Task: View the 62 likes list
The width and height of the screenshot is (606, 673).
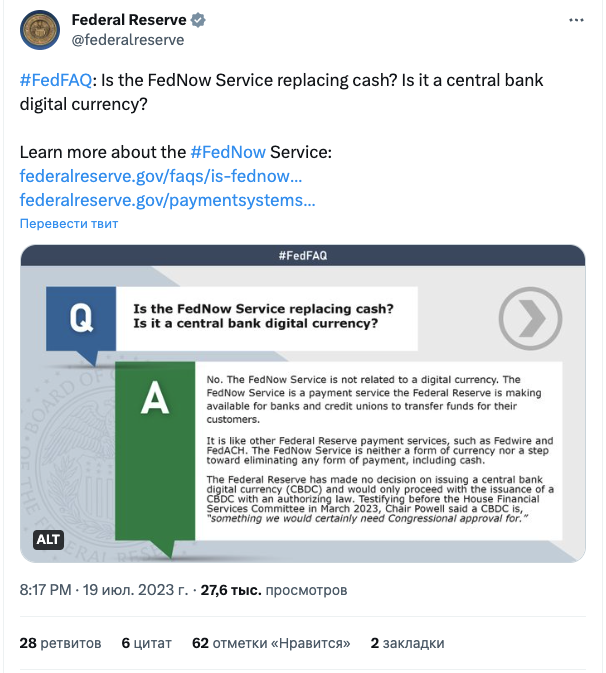Action: pos(270,643)
